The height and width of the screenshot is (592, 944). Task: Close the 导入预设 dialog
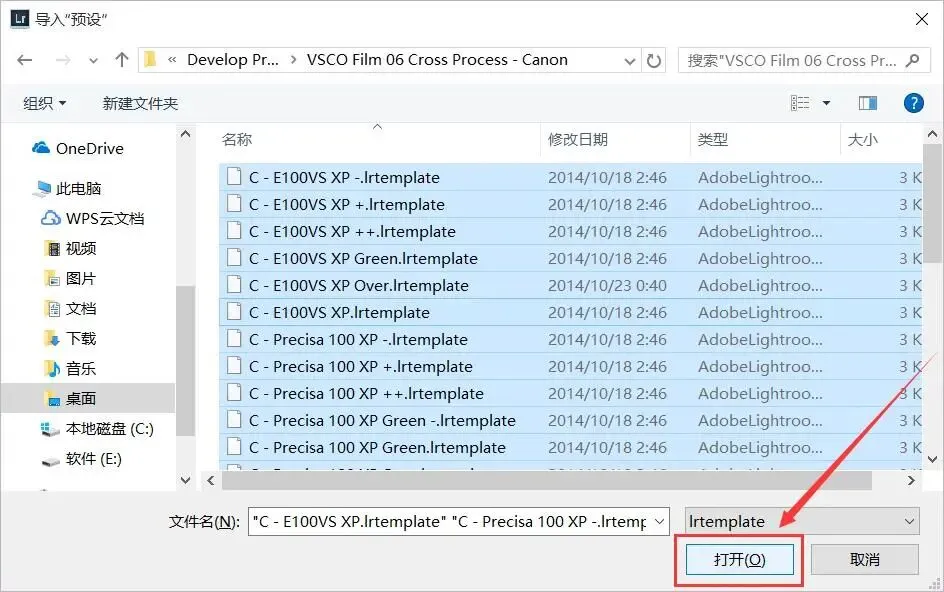tap(921, 19)
